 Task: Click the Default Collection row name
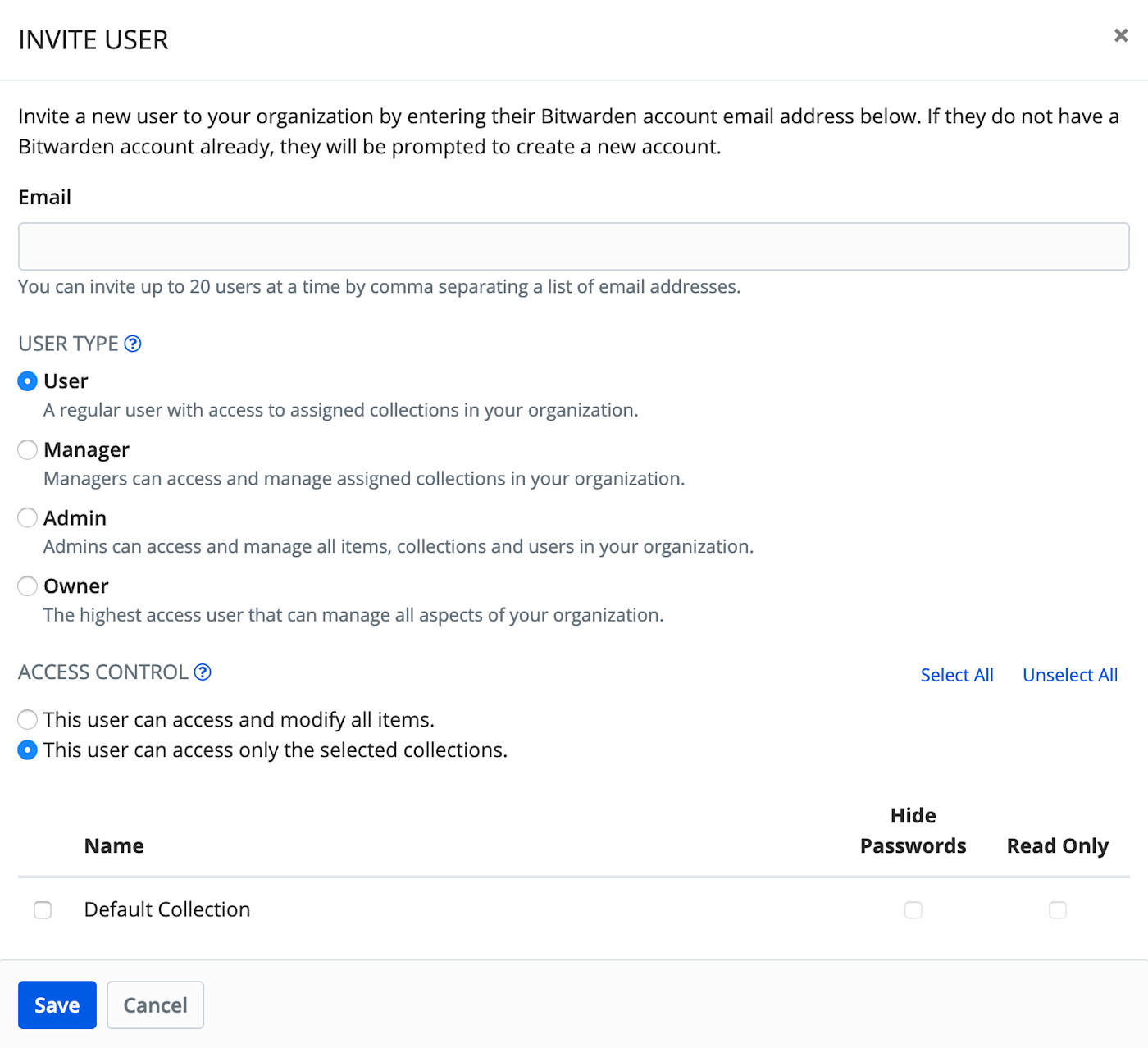166,909
